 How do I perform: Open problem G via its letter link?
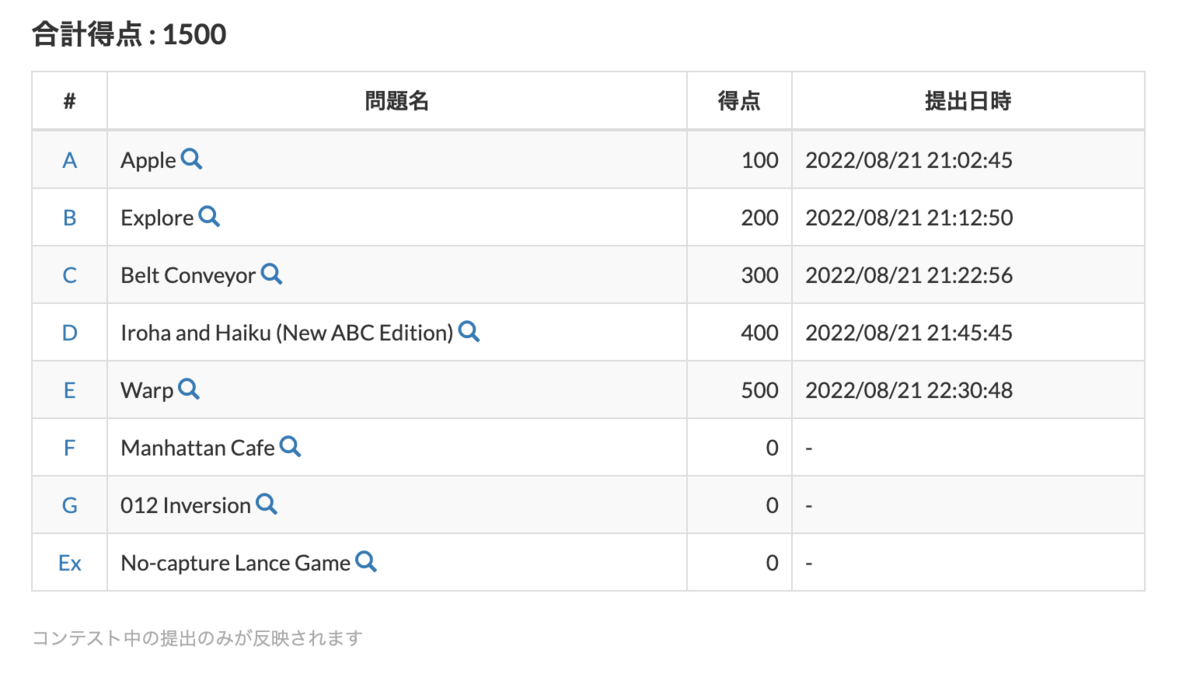point(69,505)
